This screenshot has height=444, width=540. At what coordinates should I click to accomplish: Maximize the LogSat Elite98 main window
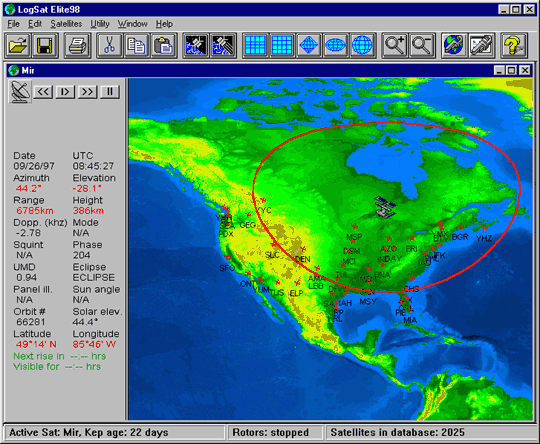[516, 10]
